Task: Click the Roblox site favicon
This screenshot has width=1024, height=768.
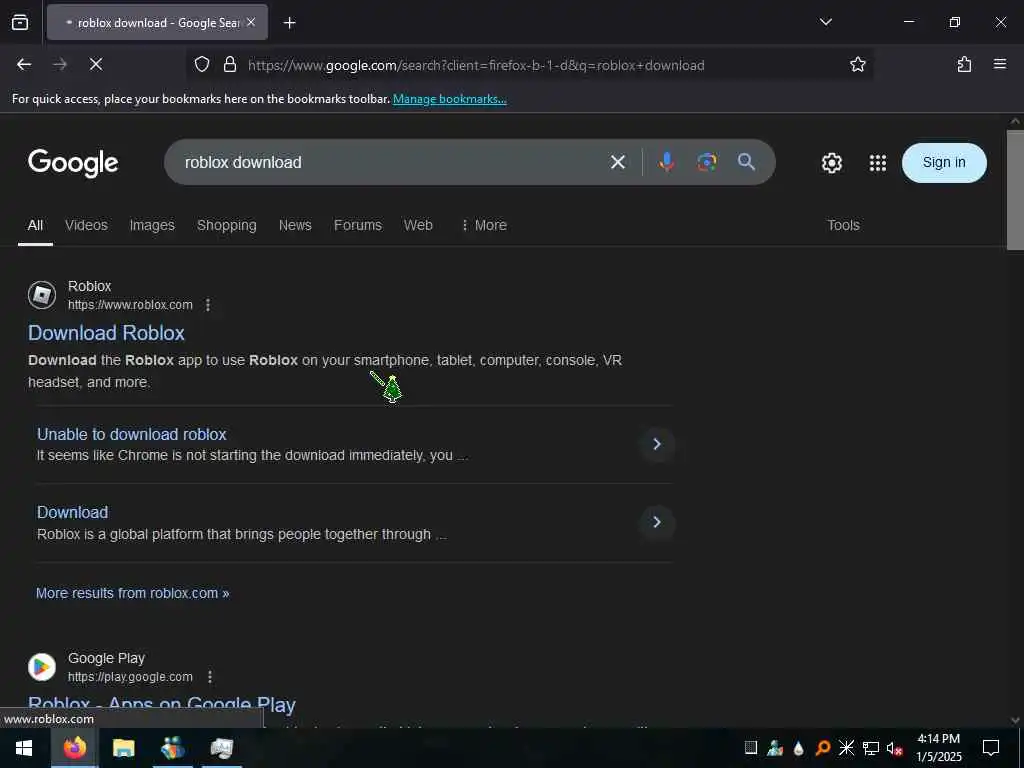Action: click(x=42, y=295)
